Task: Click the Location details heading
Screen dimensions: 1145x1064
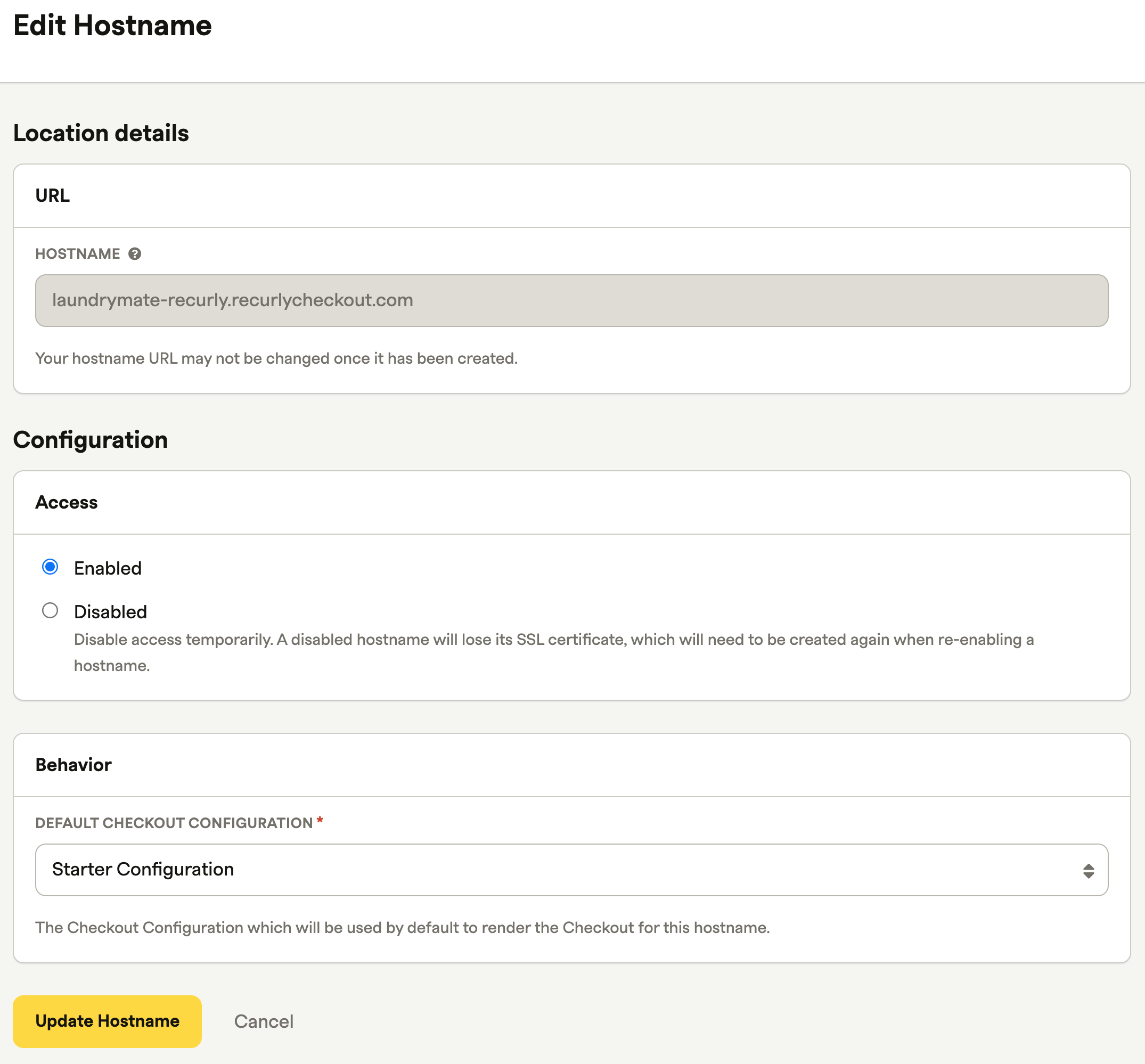Action: 101,133
